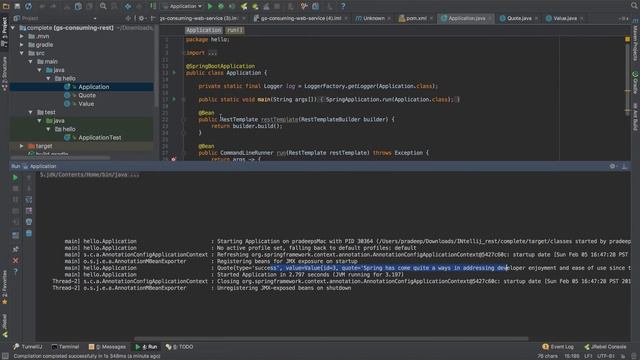The width and height of the screenshot is (640, 360).
Task: Expand the target folder
Action: tap(22, 146)
